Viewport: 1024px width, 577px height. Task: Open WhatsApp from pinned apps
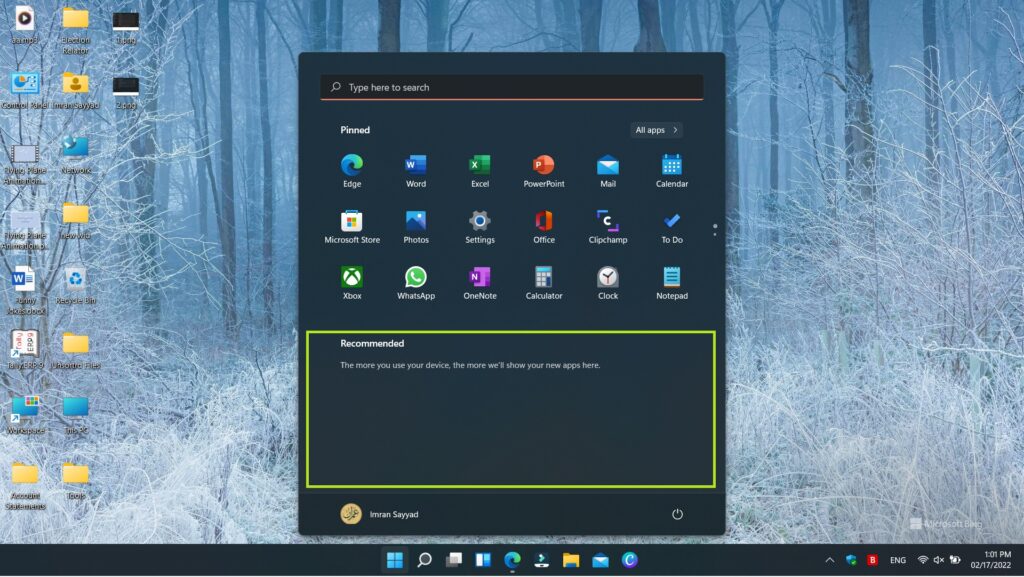pos(415,283)
